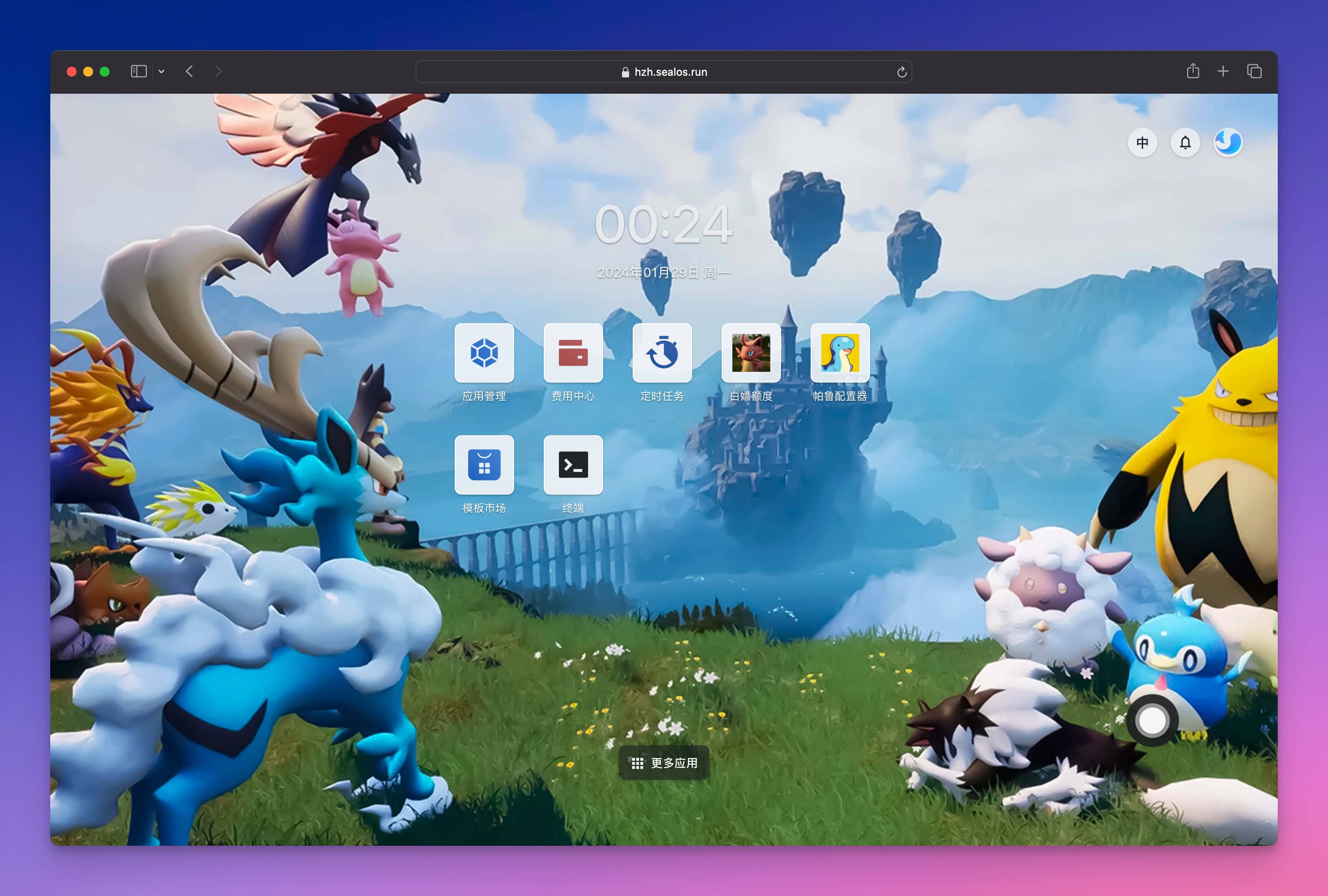Click the 更多应用 button
This screenshot has width=1328, height=896.
[664, 763]
